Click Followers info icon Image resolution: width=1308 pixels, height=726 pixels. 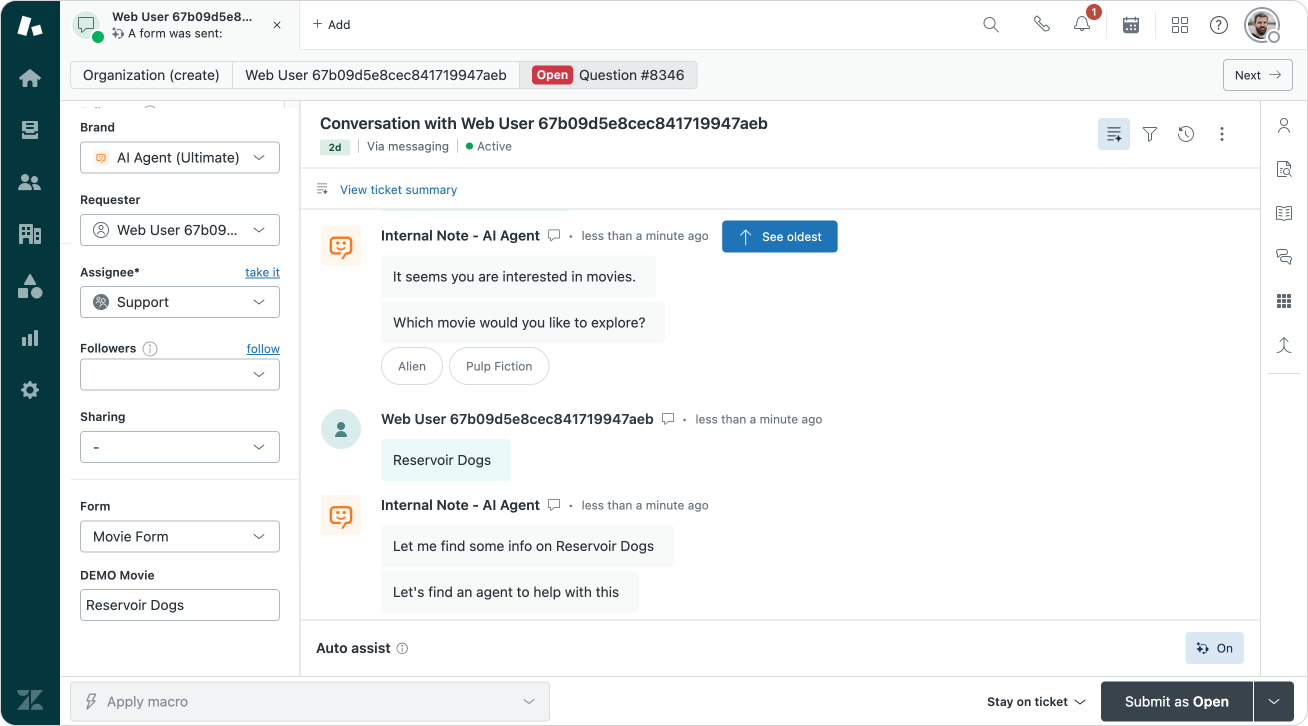tap(150, 349)
